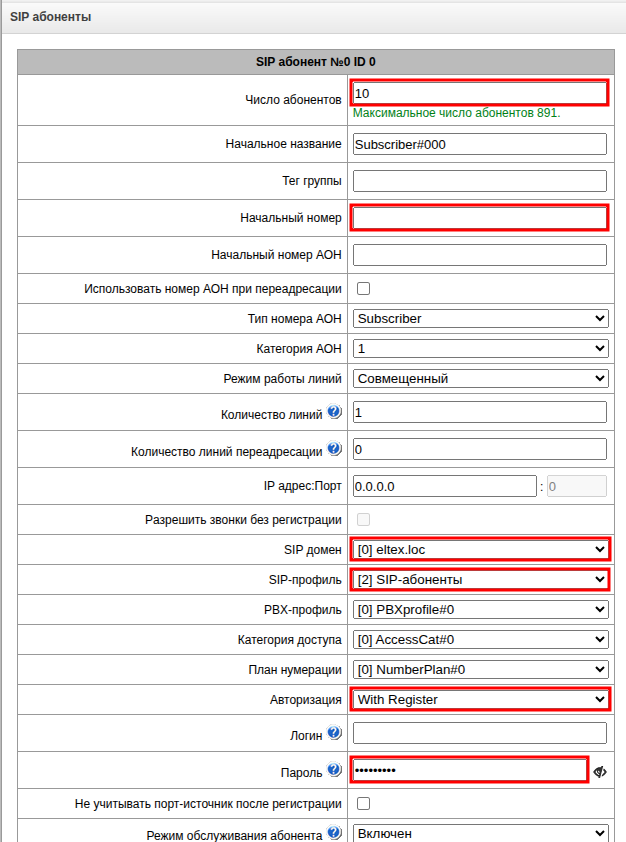
Task: Click the IP адрес input field
Action: click(445, 486)
